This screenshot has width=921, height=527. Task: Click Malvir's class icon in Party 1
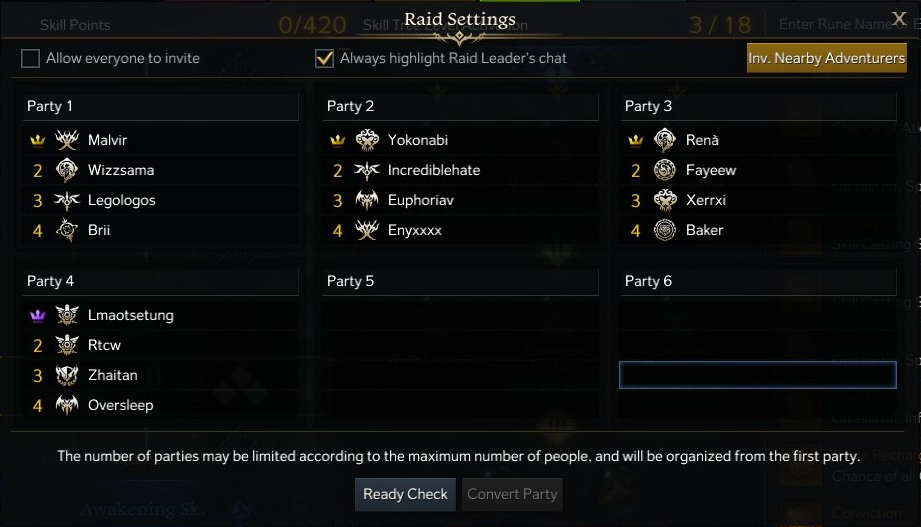coord(67,140)
